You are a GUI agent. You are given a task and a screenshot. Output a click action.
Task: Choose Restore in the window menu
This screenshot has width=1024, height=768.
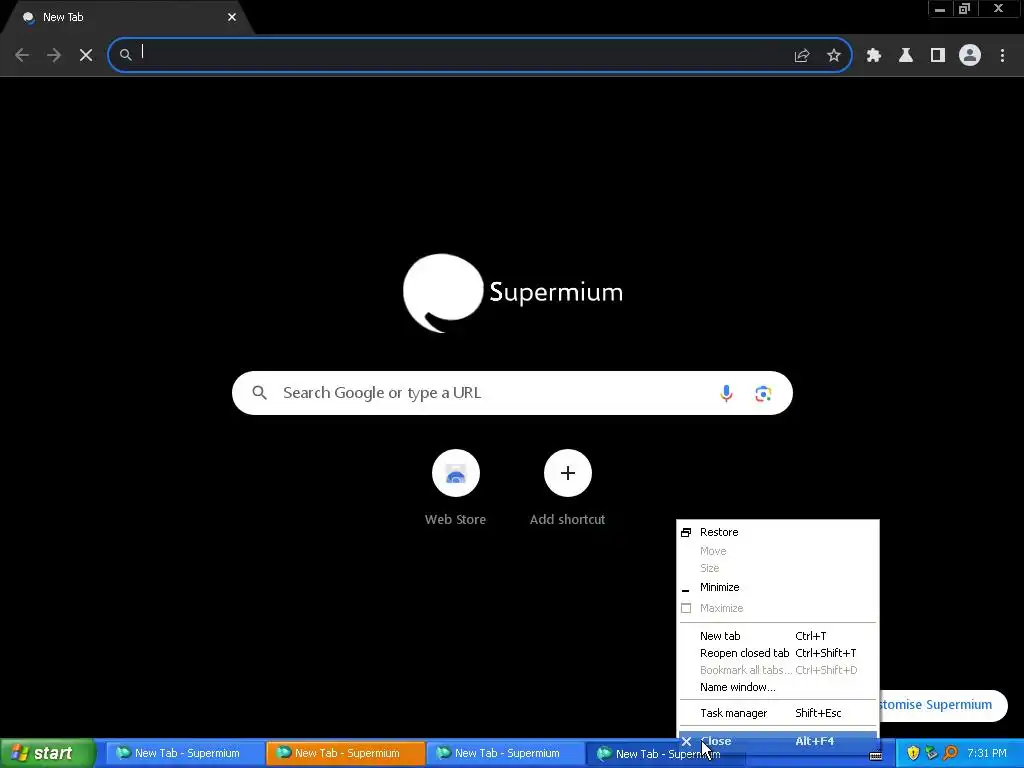(x=778, y=532)
